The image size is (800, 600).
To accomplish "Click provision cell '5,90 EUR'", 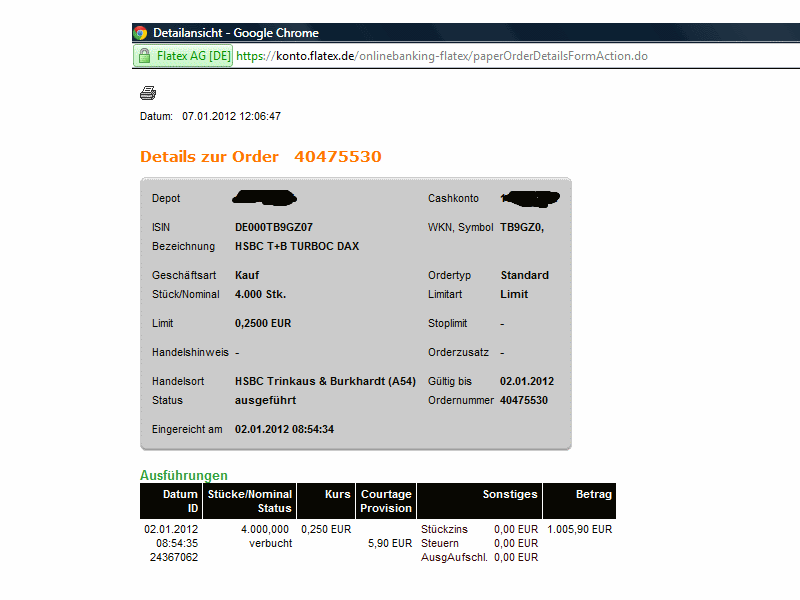I will [x=390, y=543].
